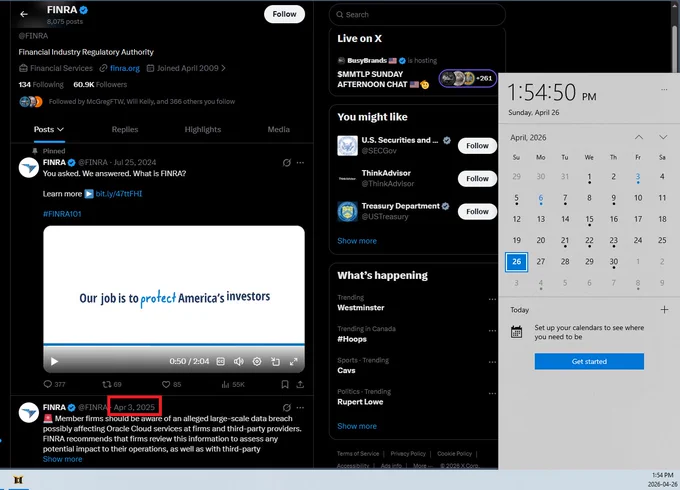The width and height of the screenshot is (680, 490).
Task: Open the SEC avatar in You might like
Action: tap(347, 146)
